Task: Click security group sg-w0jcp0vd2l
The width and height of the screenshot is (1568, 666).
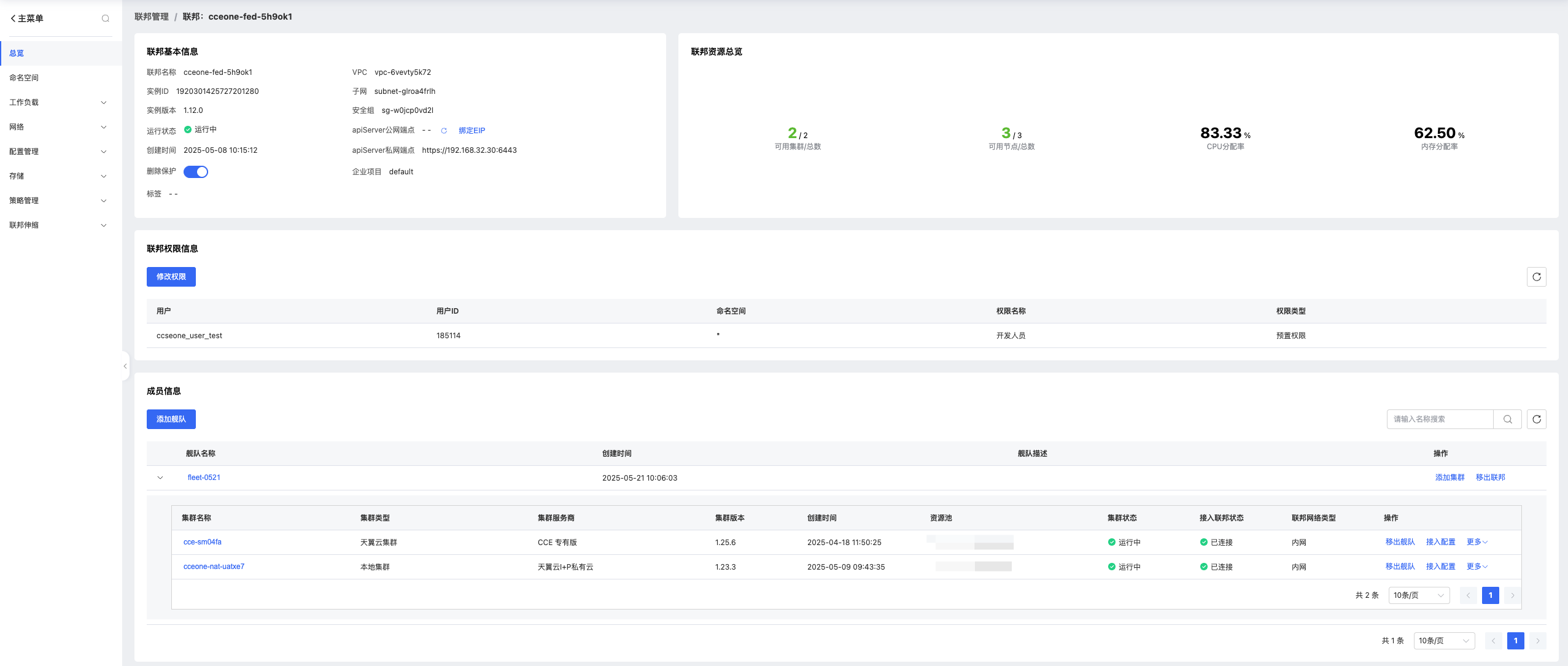Action: click(x=407, y=110)
